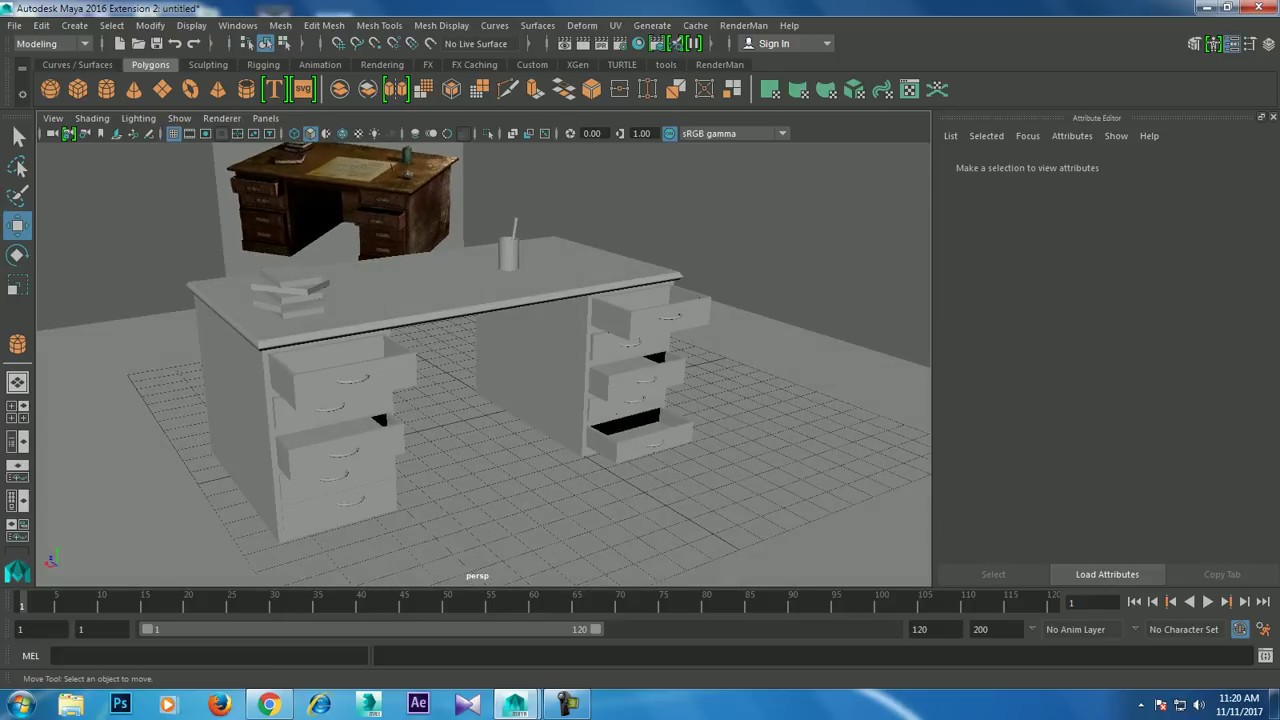Open the Sign In dropdown

coord(786,44)
